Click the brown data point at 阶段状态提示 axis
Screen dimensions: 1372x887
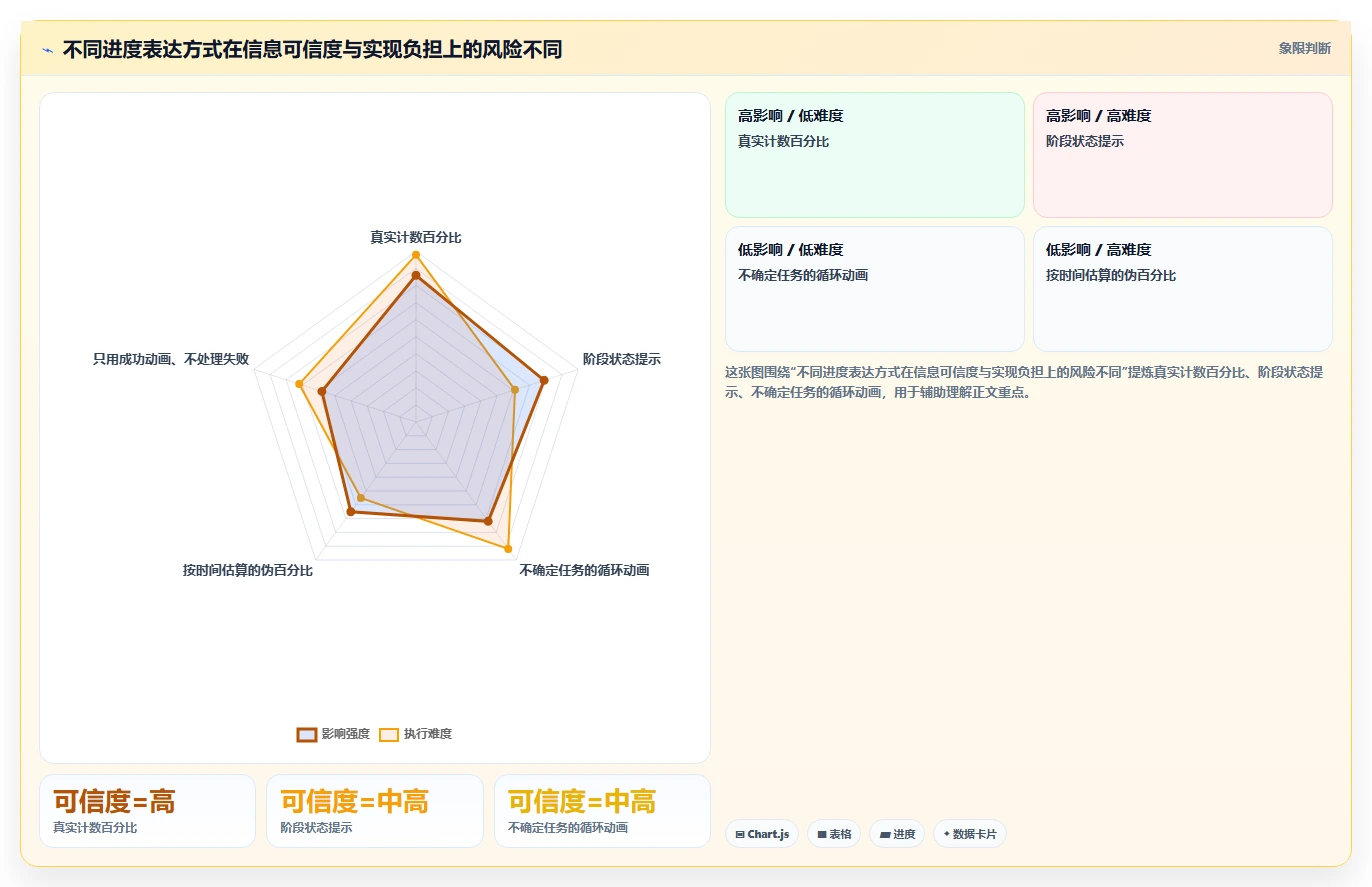(x=544, y=380)
